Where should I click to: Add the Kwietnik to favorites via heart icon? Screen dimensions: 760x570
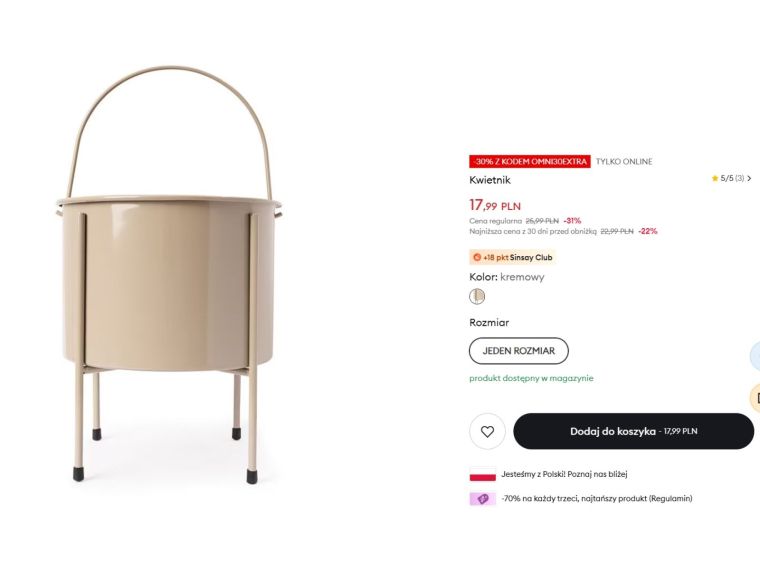click(487, 431)
